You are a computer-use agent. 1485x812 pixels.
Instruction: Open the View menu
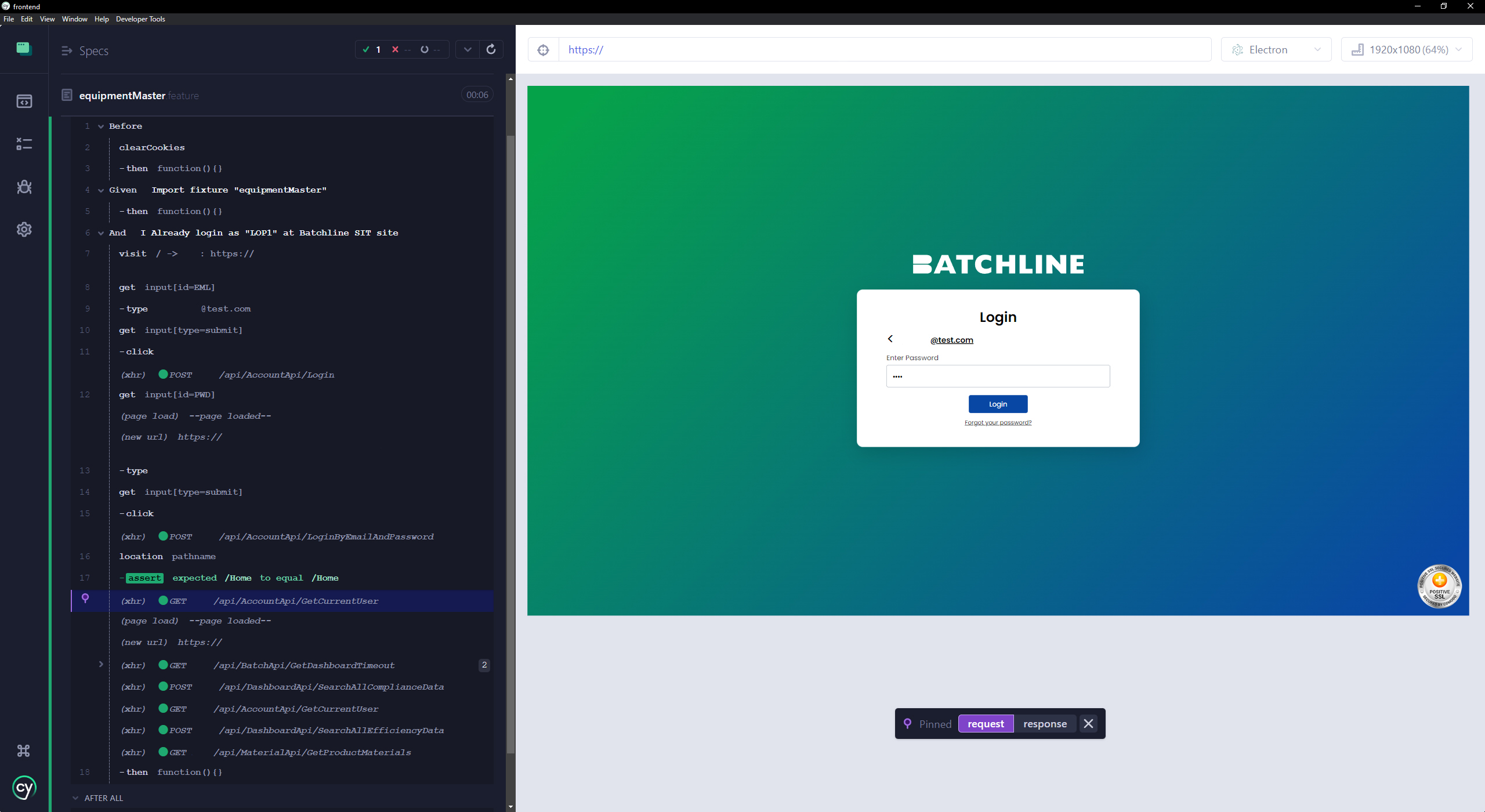point(47,19)
